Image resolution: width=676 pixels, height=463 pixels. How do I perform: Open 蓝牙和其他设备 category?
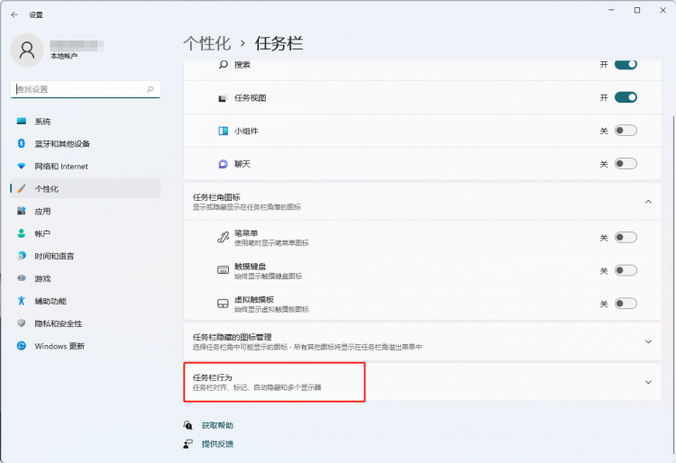[85, 144]
